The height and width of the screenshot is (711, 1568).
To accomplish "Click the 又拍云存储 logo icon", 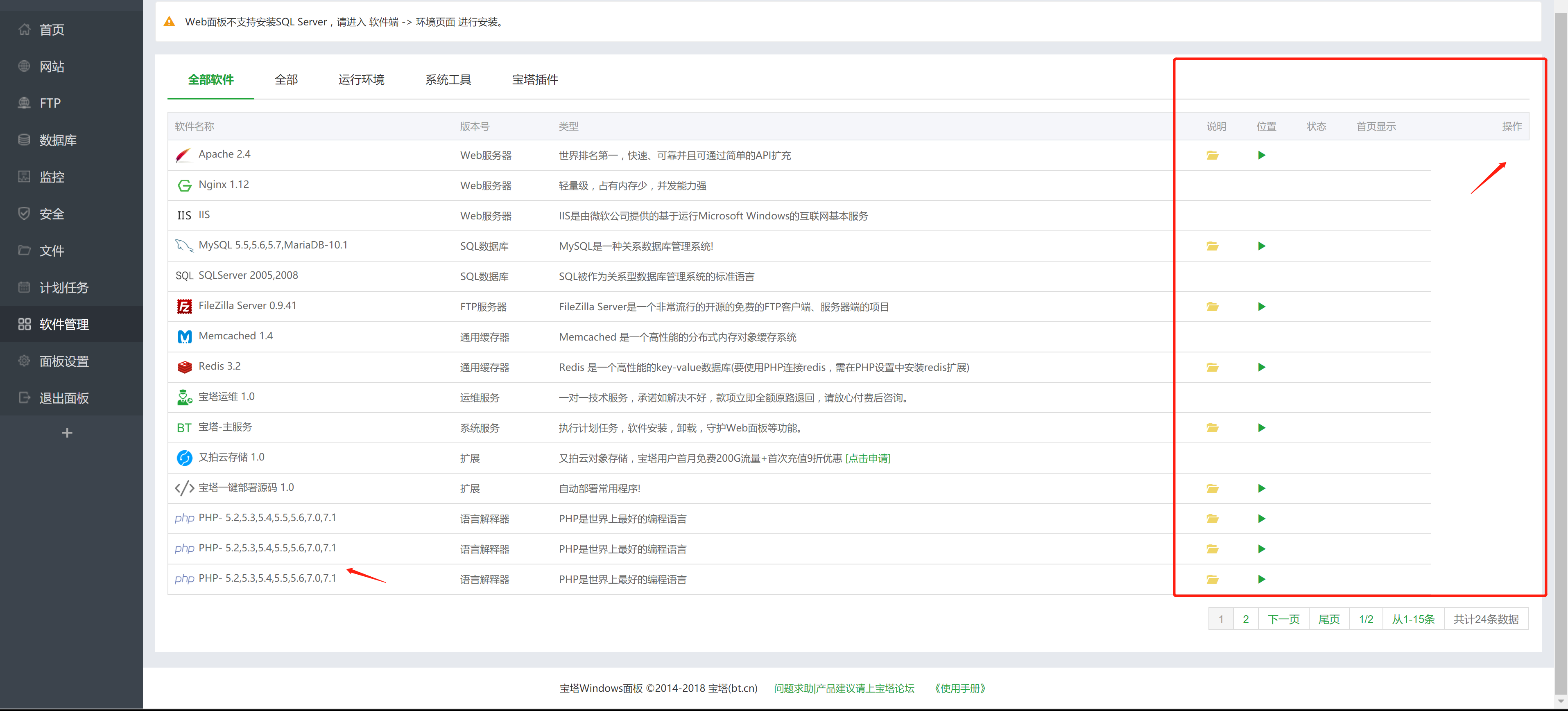I will [184, 457].
